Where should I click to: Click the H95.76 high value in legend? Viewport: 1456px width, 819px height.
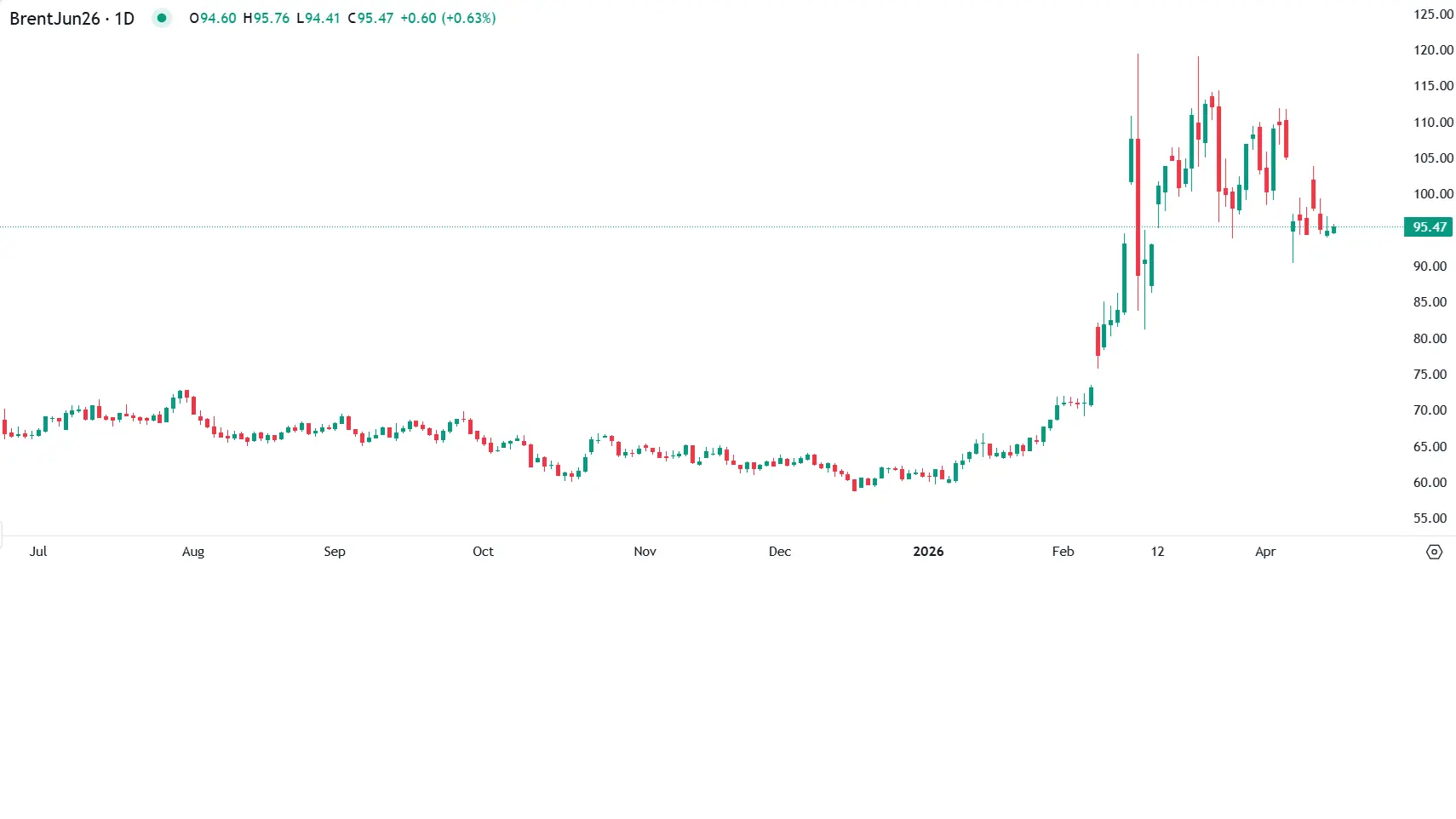267,18
